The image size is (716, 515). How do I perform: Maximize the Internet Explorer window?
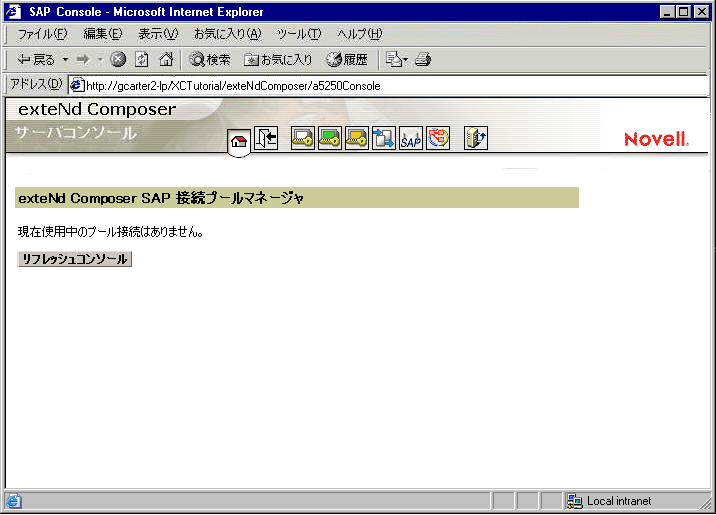pos(684,11)
